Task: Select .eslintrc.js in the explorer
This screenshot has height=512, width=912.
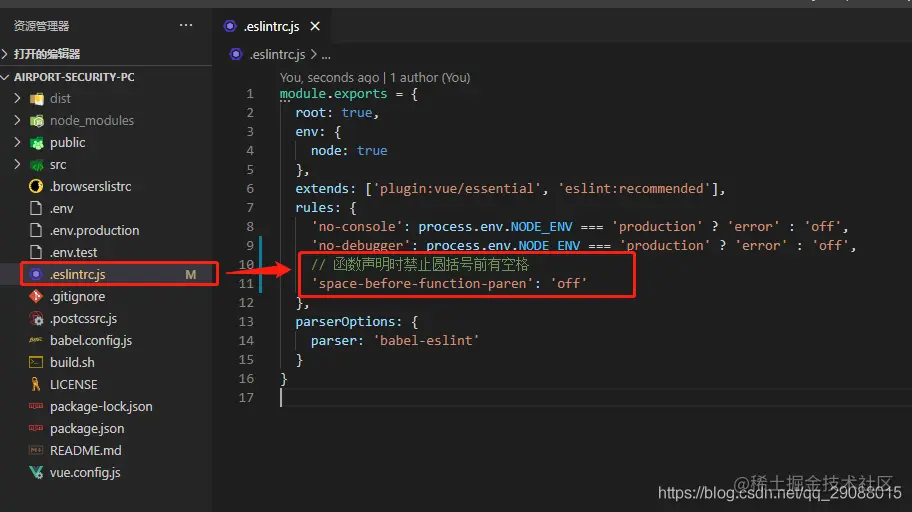Action: [78, 274]
